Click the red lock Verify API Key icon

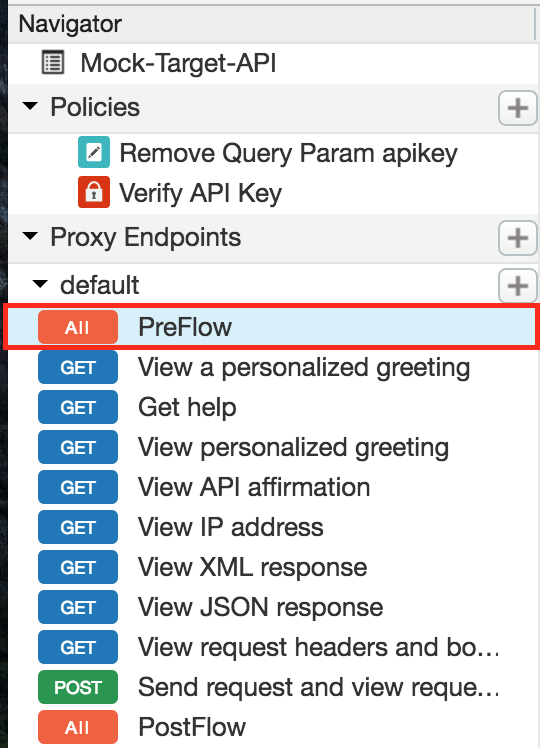[94, 192]
